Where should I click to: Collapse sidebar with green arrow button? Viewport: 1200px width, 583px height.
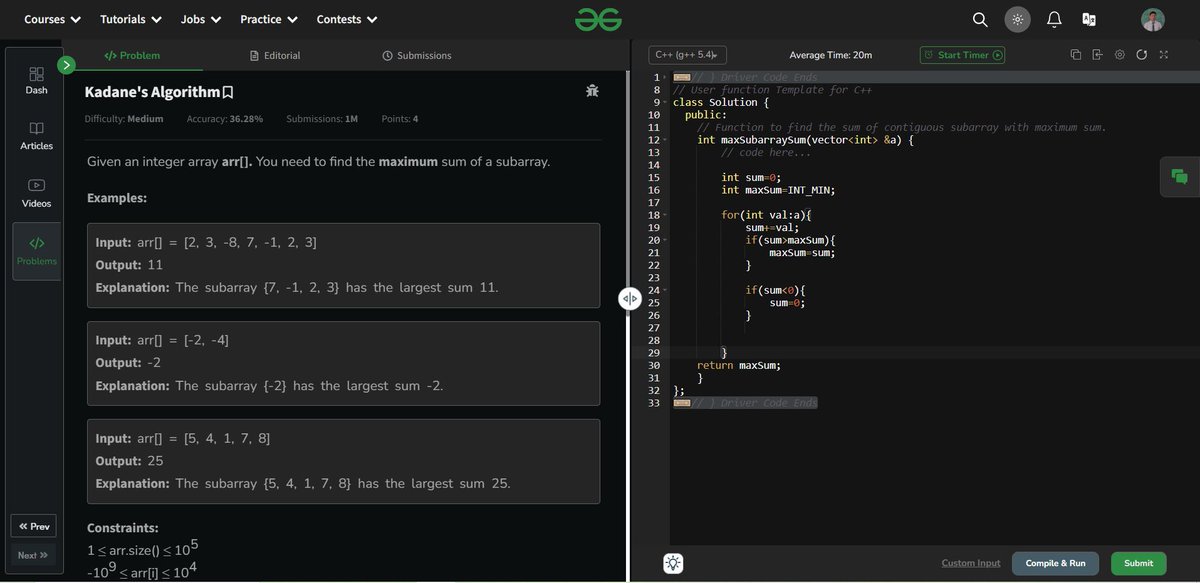click(x=67, y=65)
